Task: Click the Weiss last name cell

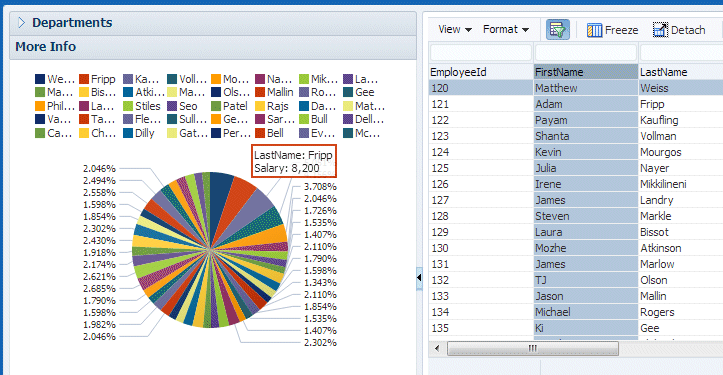Action: (681, 88)
